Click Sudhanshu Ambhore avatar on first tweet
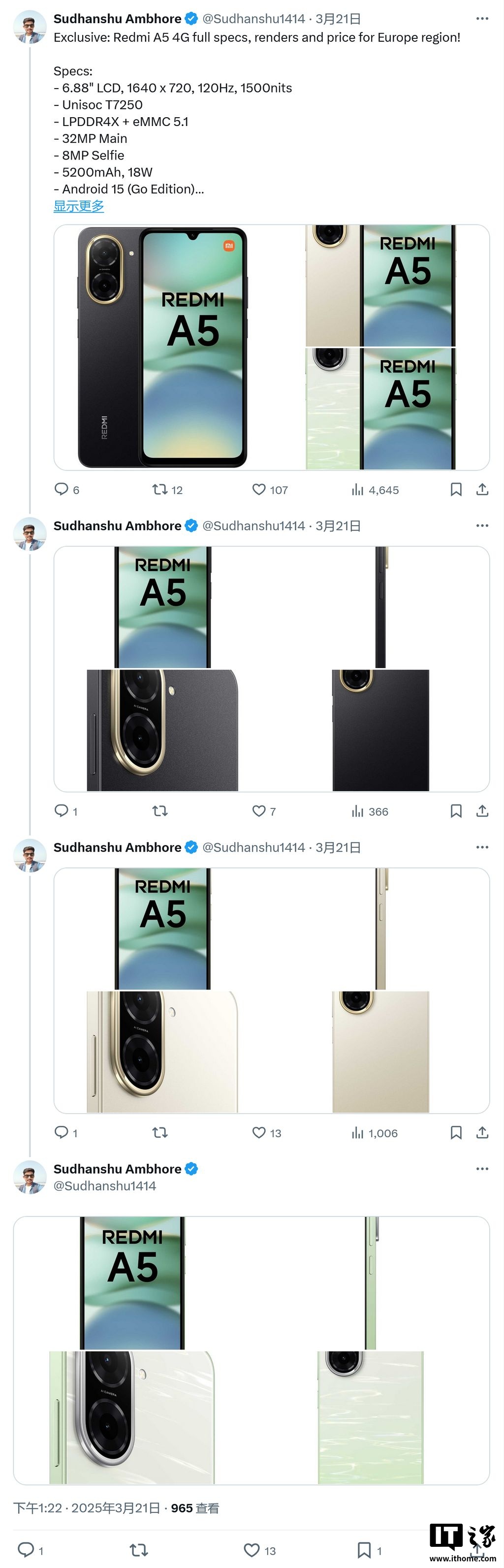The image size is (504, 1568). (30, 28)
